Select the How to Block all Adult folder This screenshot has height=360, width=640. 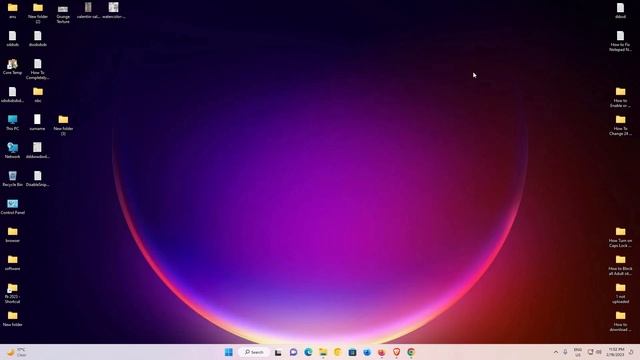tap(620, 264)
